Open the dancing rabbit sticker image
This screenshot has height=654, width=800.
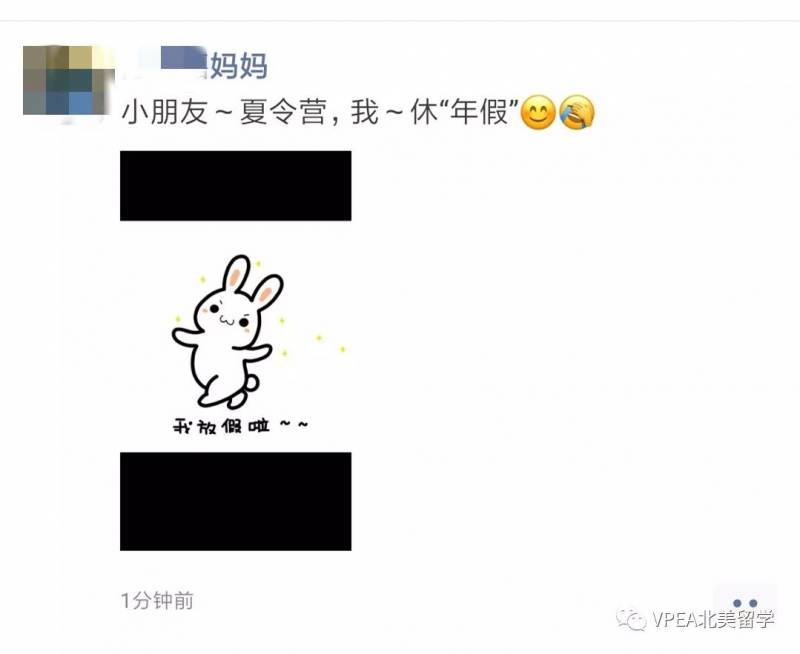(x=236, y=337)
